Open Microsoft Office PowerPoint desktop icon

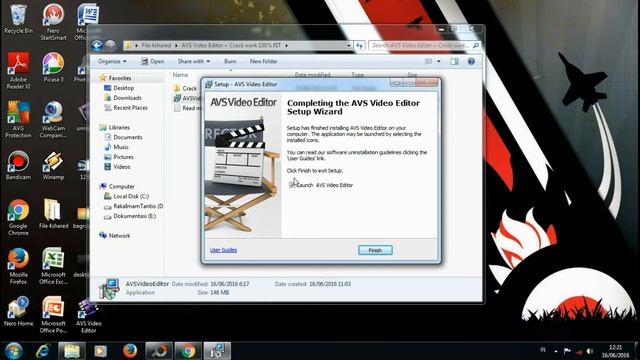tap(53, 315)
